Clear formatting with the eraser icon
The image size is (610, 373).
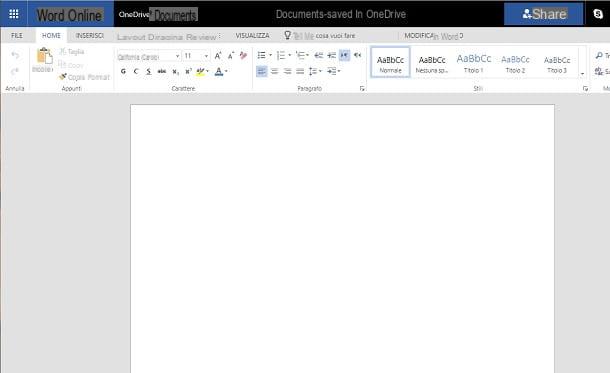[x=244, y=56]
